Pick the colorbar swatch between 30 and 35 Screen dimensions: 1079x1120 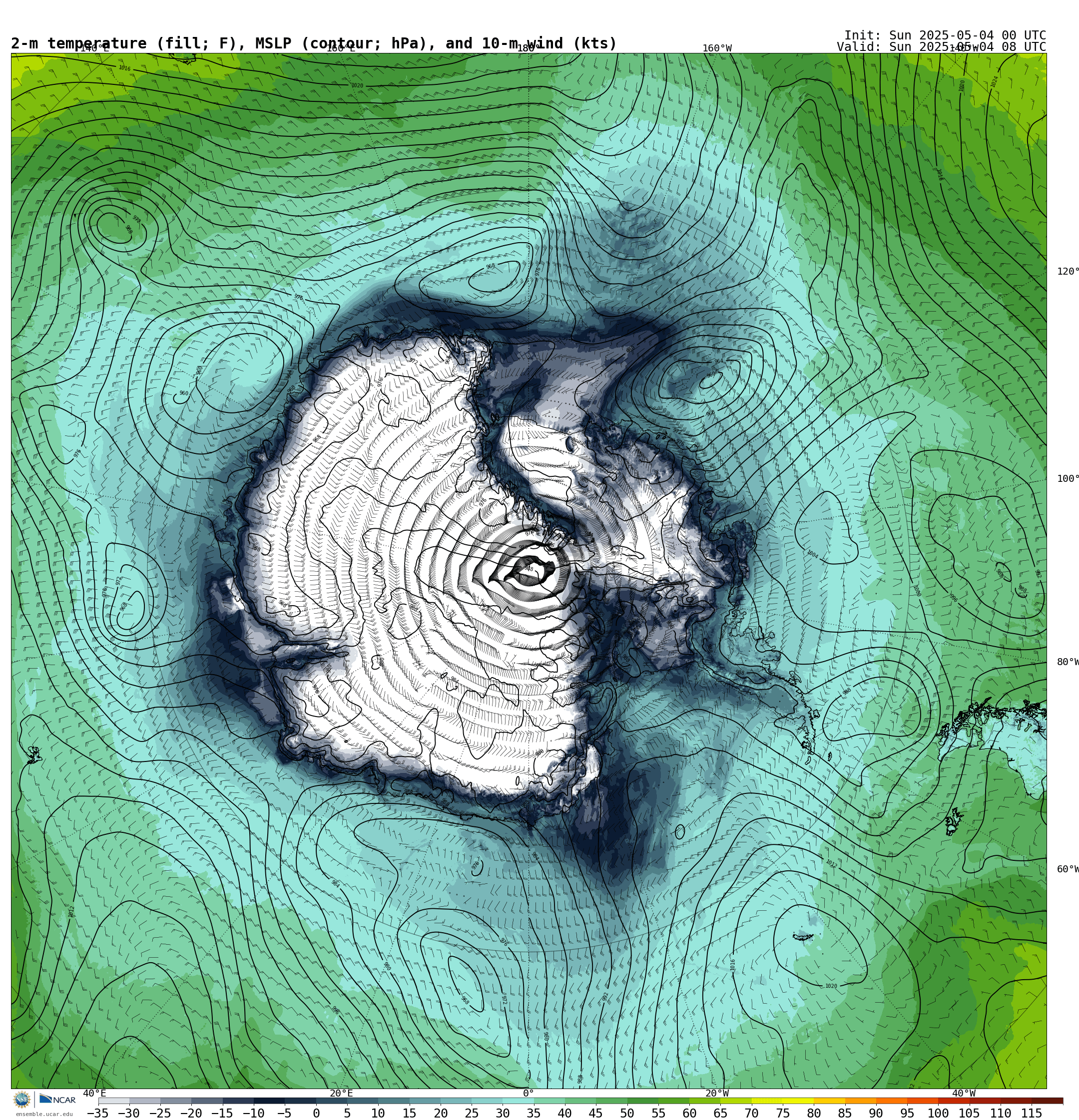[518, 1101]
